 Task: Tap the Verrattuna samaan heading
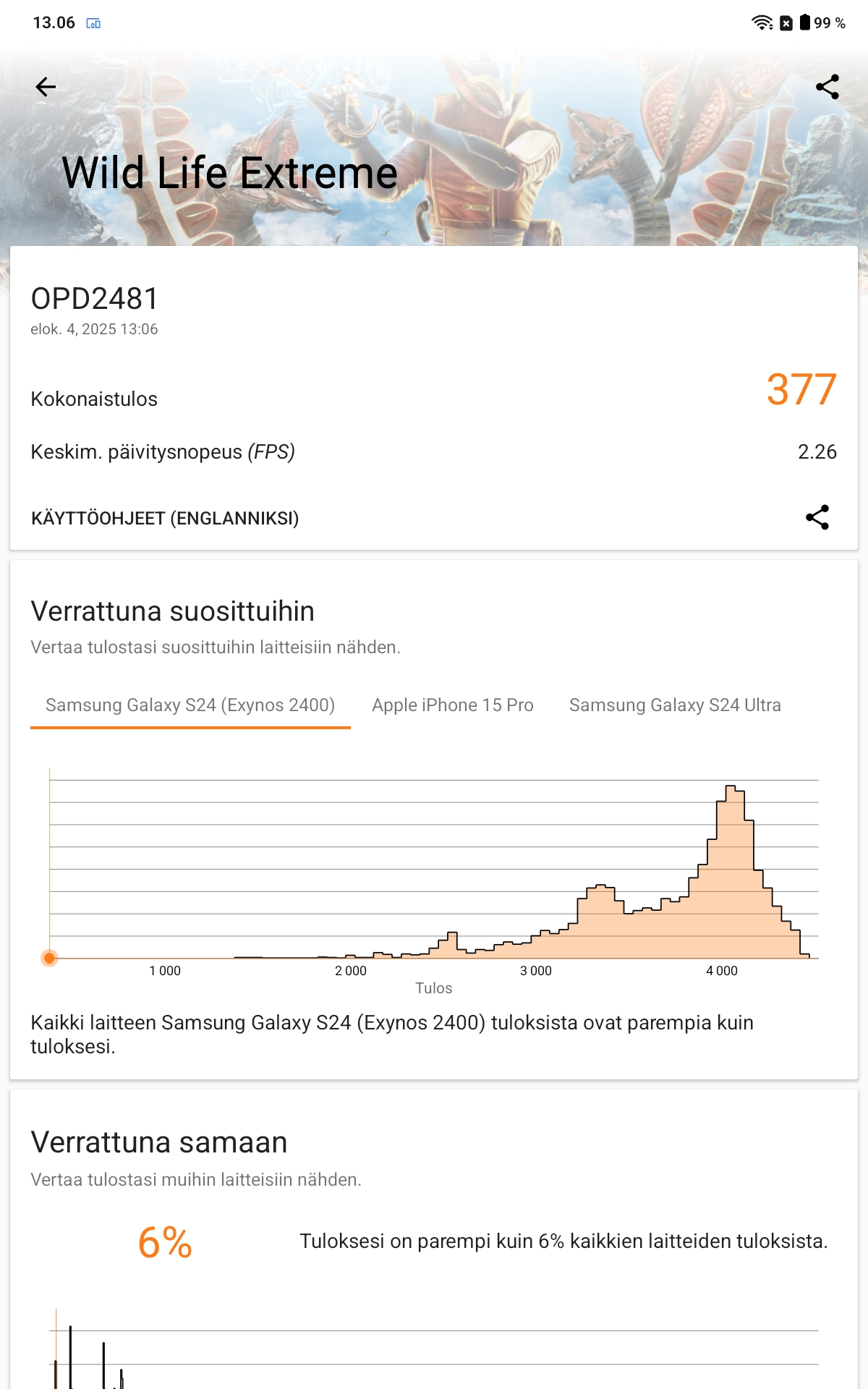159,1142
